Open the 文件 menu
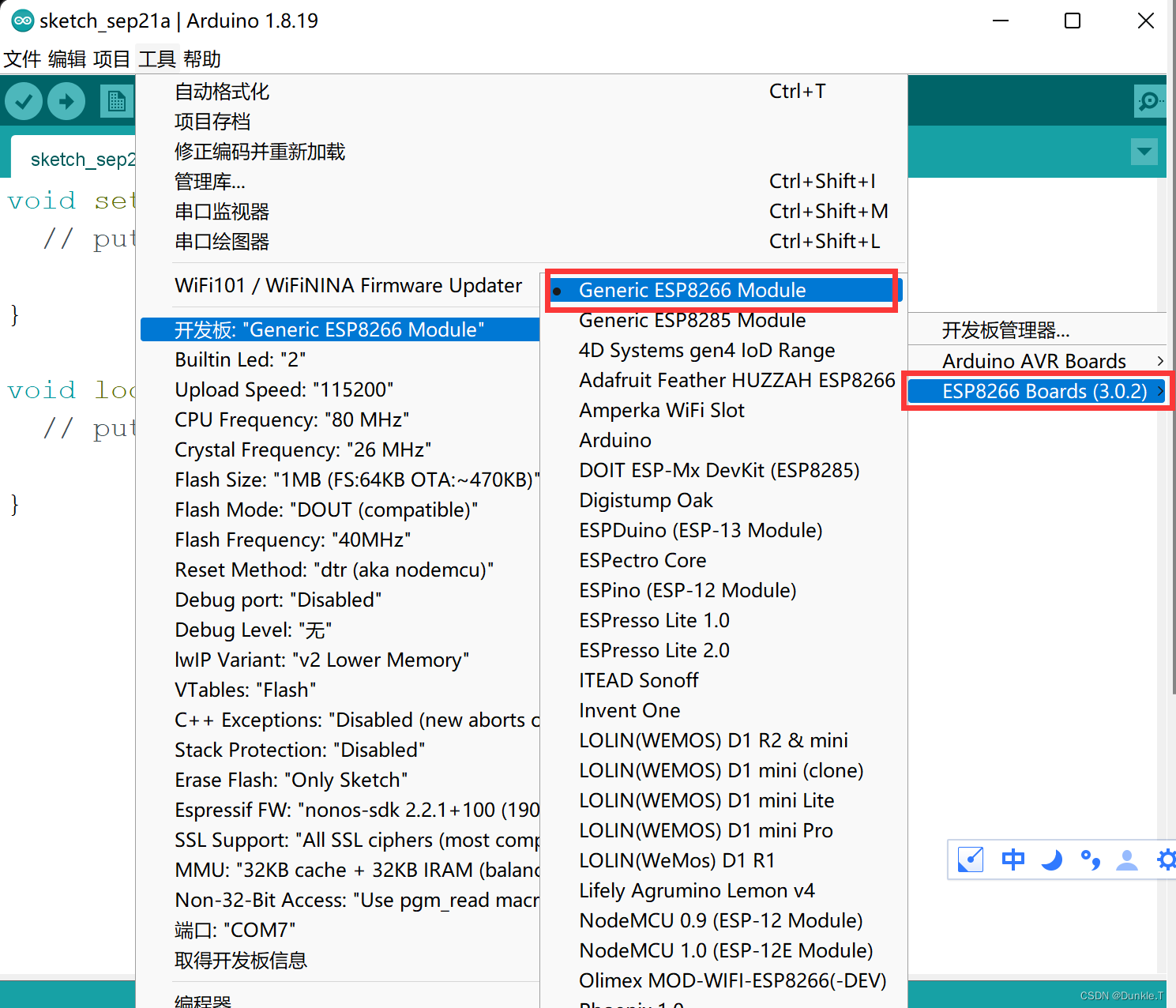 point(22,59)
